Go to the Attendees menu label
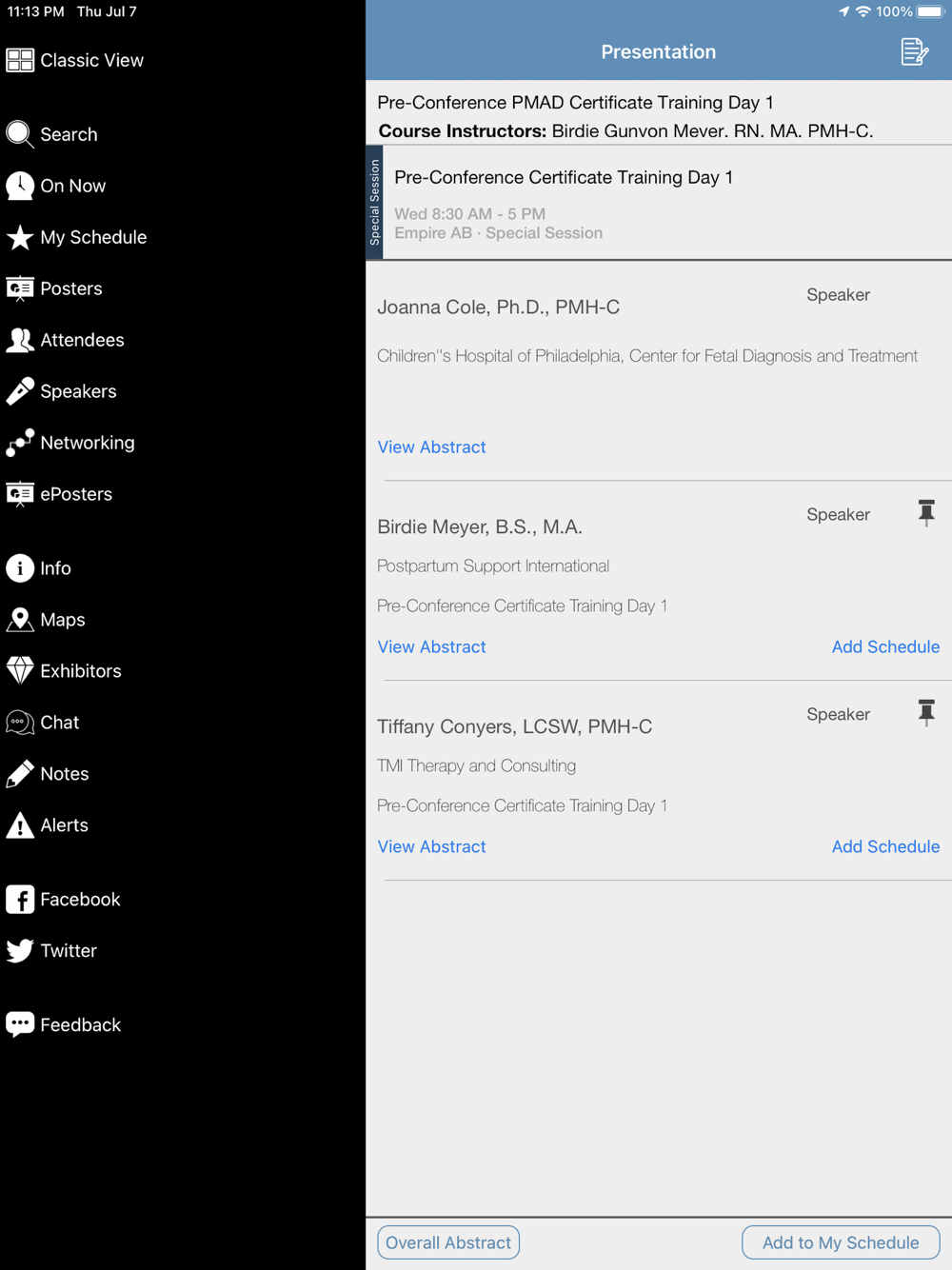952x1270 pixels. point(82,340)
